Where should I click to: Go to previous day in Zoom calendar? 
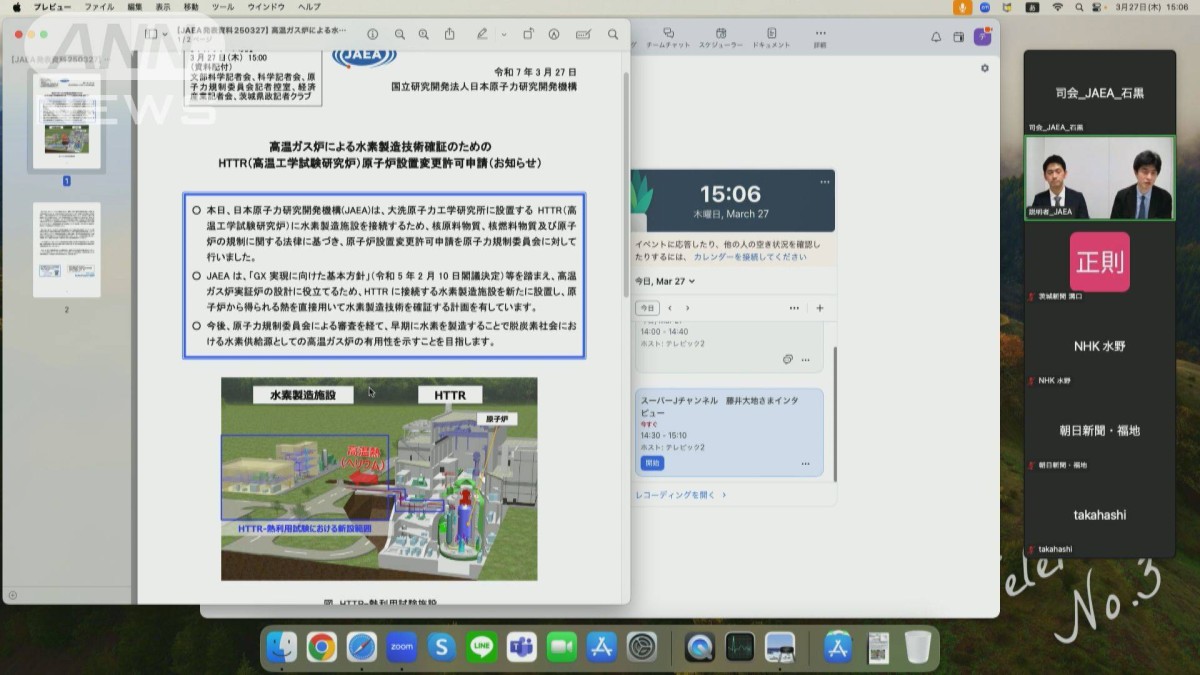coord(669,308)
